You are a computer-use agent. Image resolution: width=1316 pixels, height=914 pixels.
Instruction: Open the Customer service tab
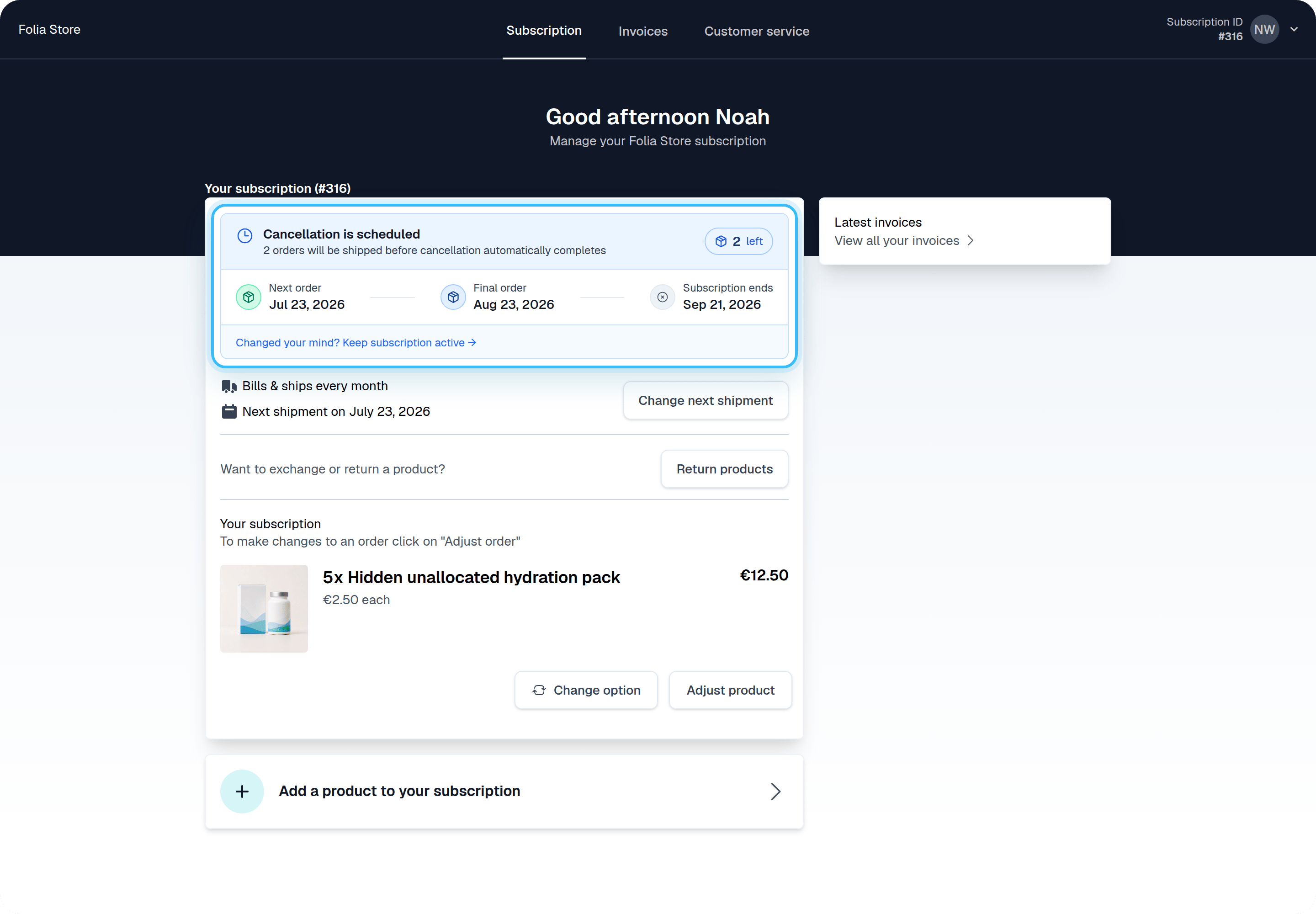(x=757, y=32)
